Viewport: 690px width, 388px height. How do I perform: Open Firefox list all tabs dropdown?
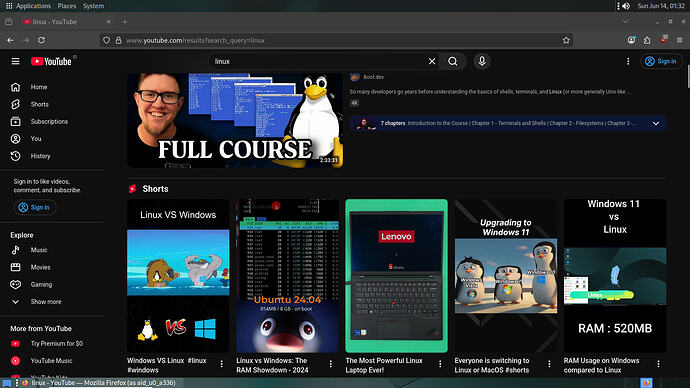point(625,22)
